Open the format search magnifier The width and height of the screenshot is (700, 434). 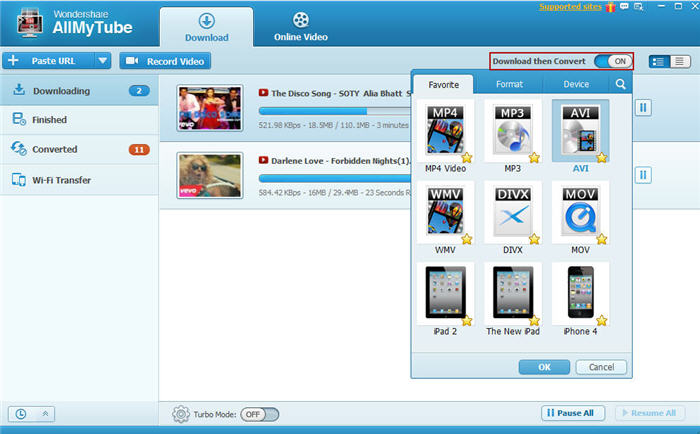(620, 84)
